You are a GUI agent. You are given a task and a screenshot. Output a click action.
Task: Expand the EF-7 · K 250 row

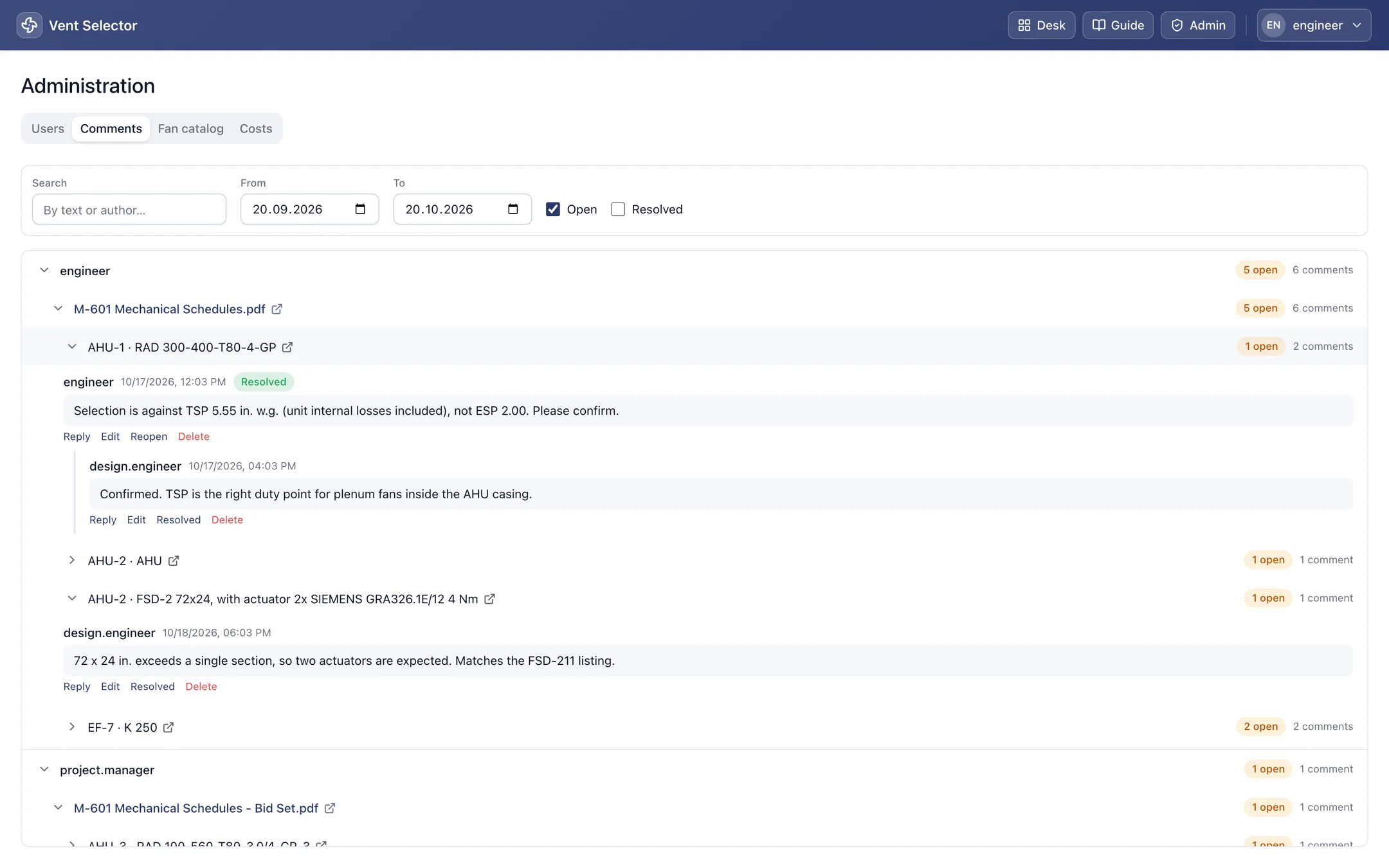click(x=72, y=727)
